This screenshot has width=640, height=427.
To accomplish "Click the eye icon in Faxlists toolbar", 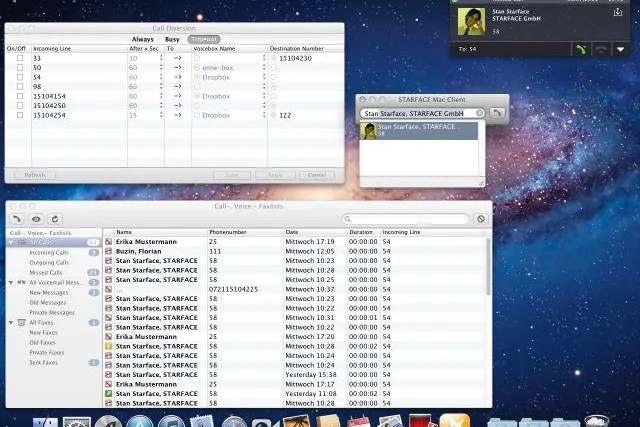I will [x=36, y=219].
